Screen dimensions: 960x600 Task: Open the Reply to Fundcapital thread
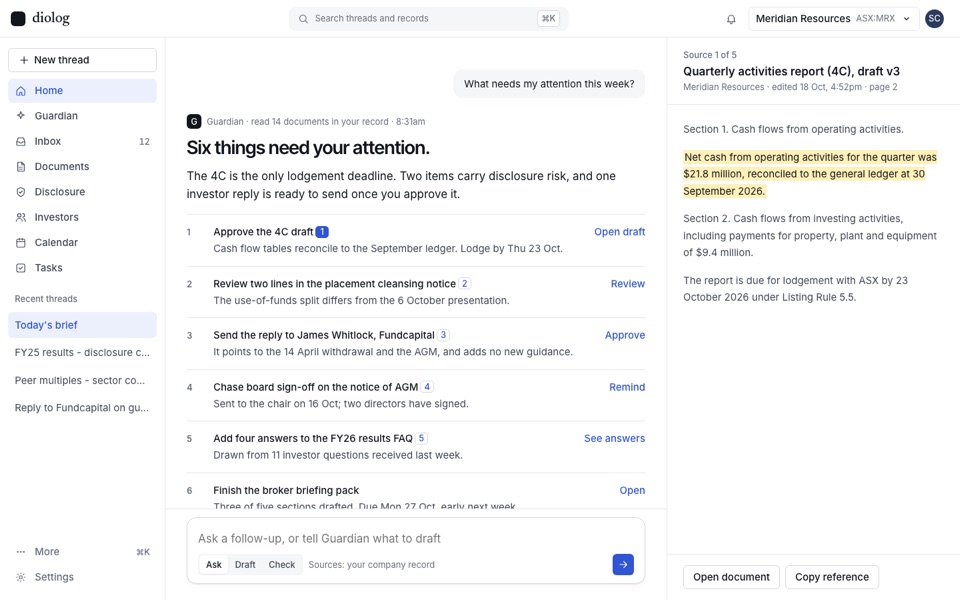[x=82, y=408]
